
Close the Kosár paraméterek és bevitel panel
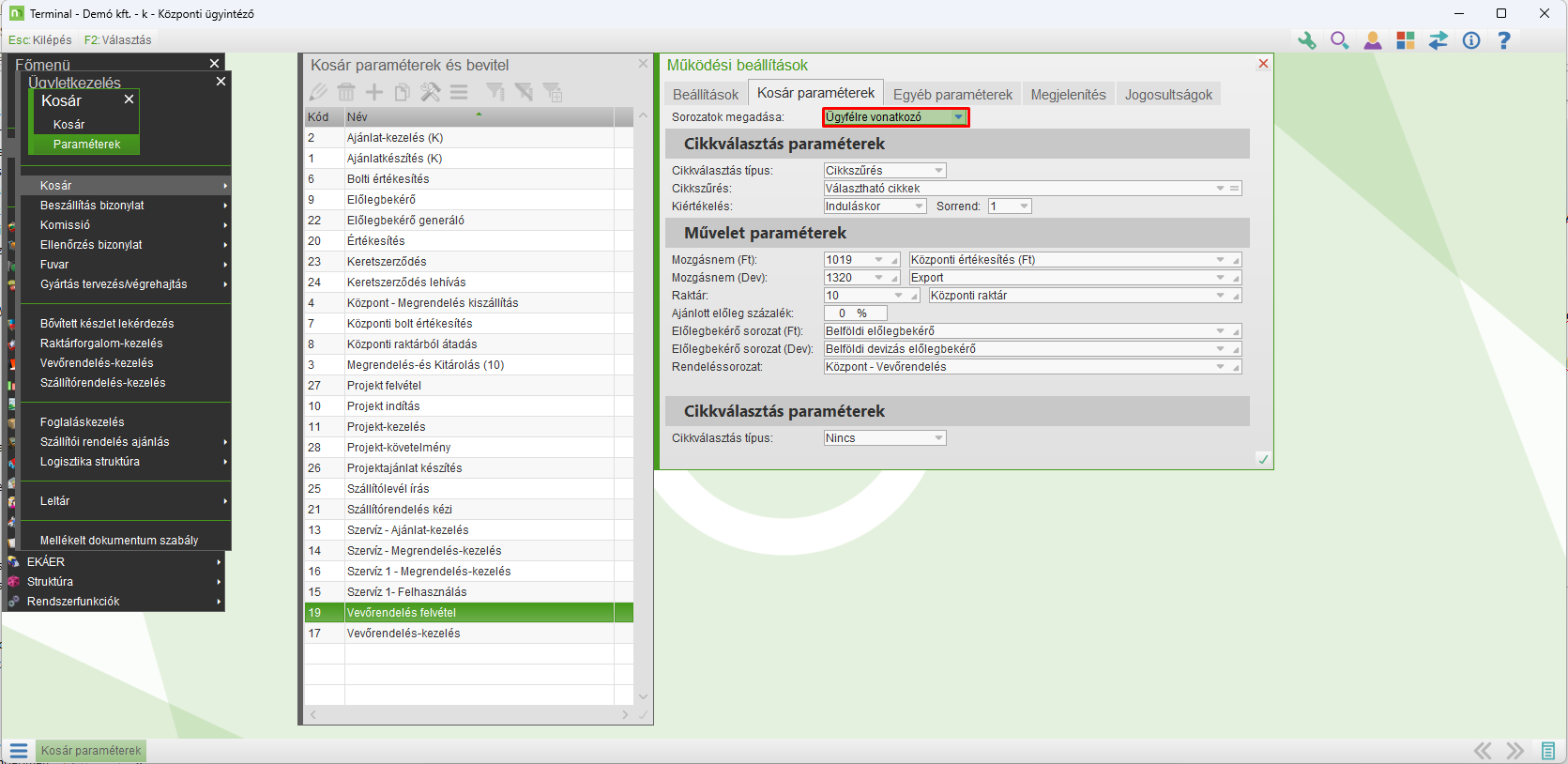[x=643, y=64]
